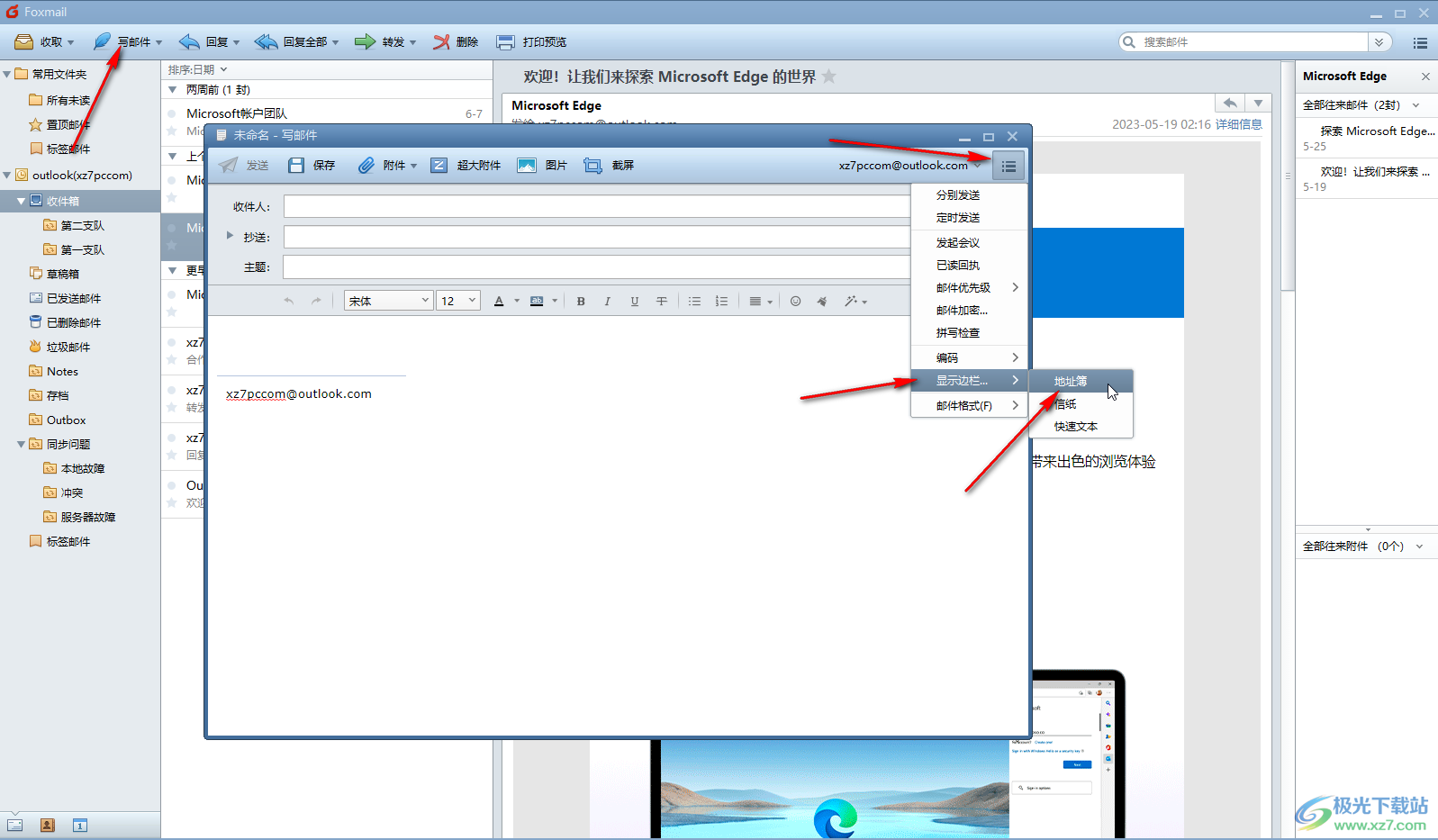Open calendar view icon at bottom left
The image size is (1438, 840).
point(80,825)
